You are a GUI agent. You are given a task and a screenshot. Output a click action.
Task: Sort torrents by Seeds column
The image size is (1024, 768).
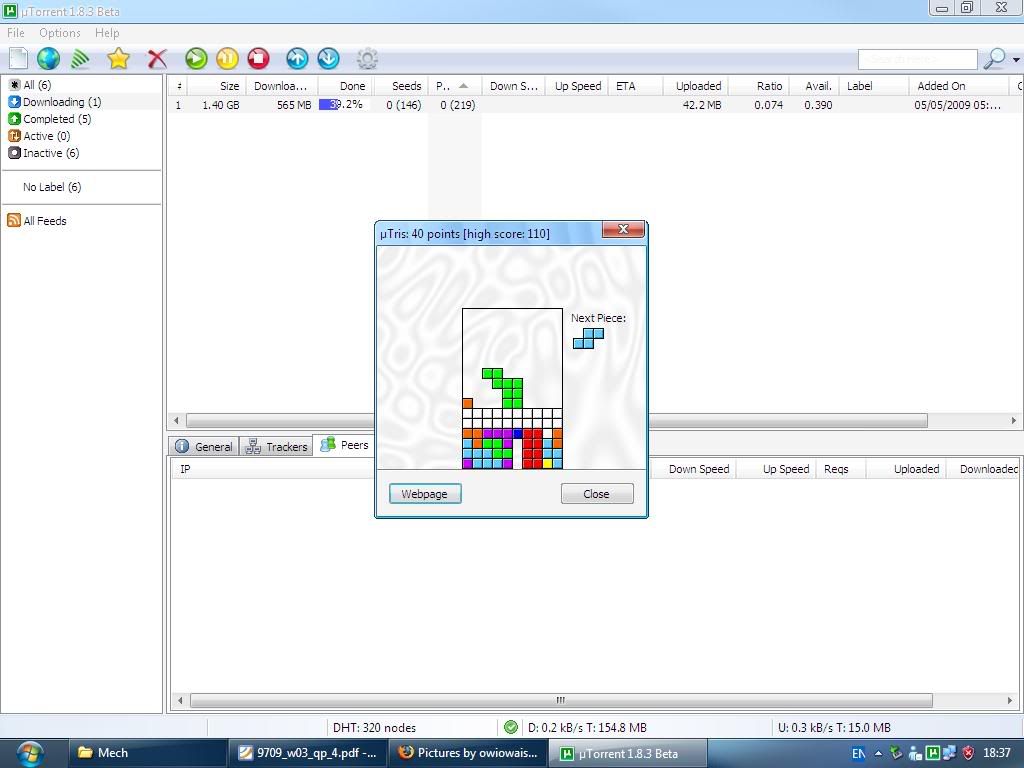pyautogui.click(x=400, y=86)
